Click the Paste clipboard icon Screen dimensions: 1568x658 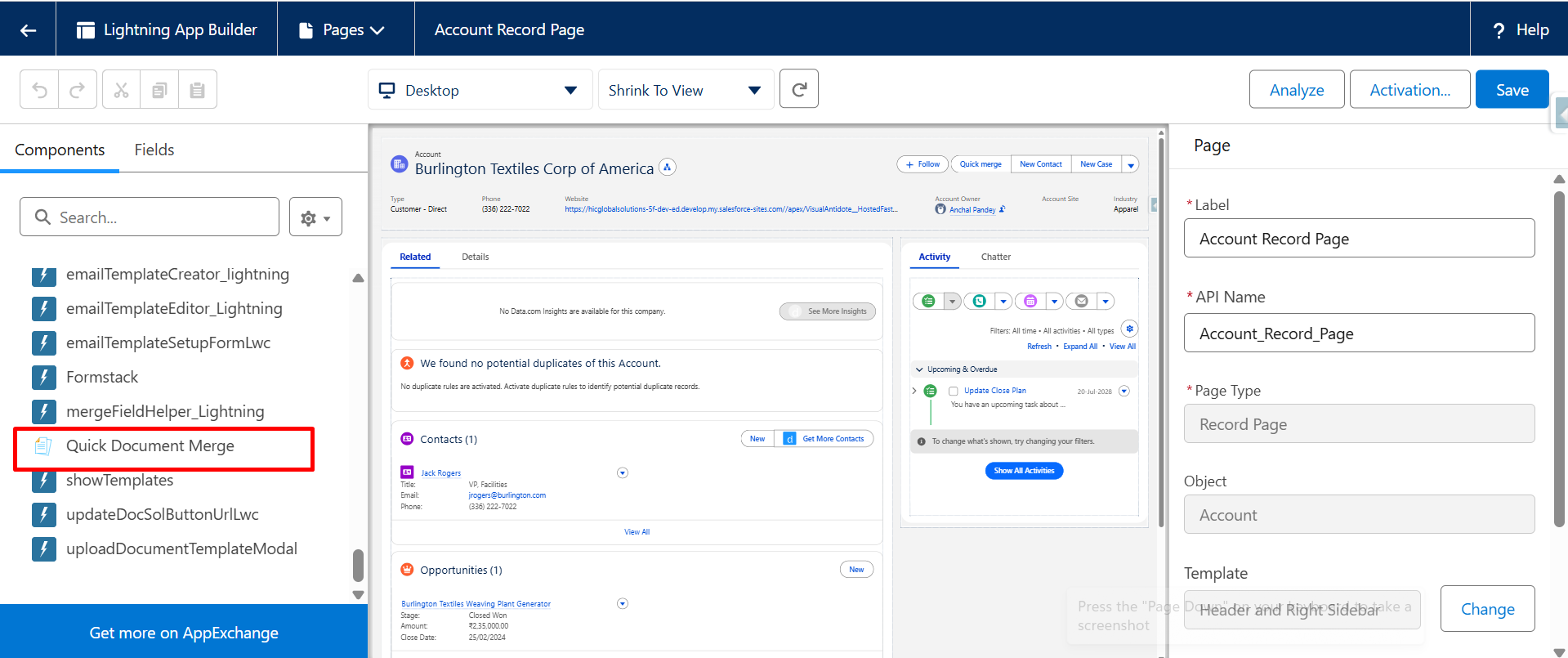pyautogui.click(x=197, y=90)
